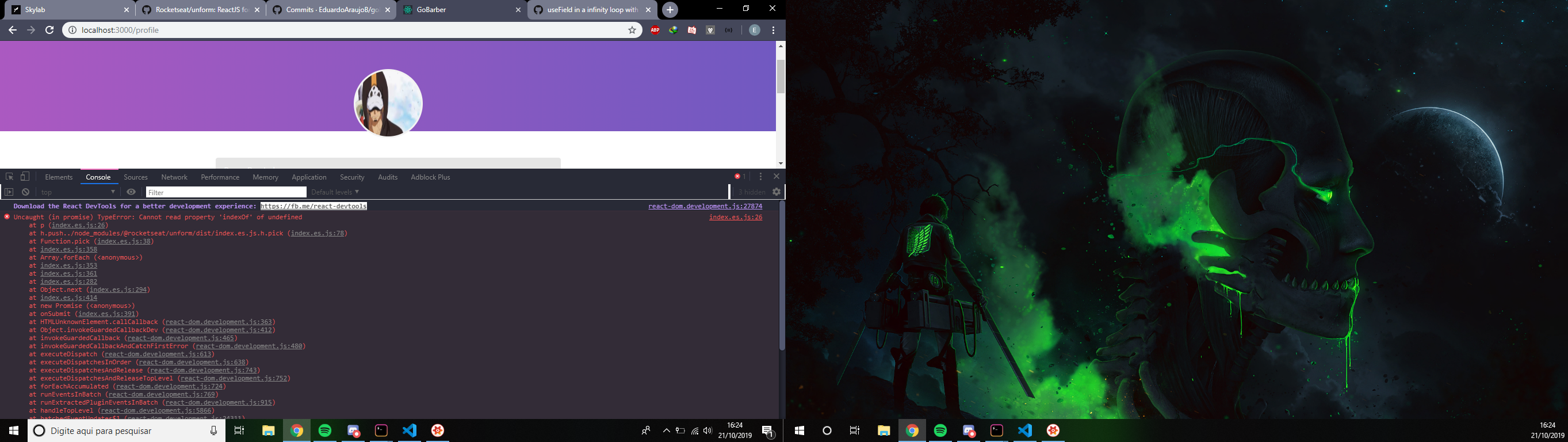Open the Chrome three-dot menu

point(773,30)
